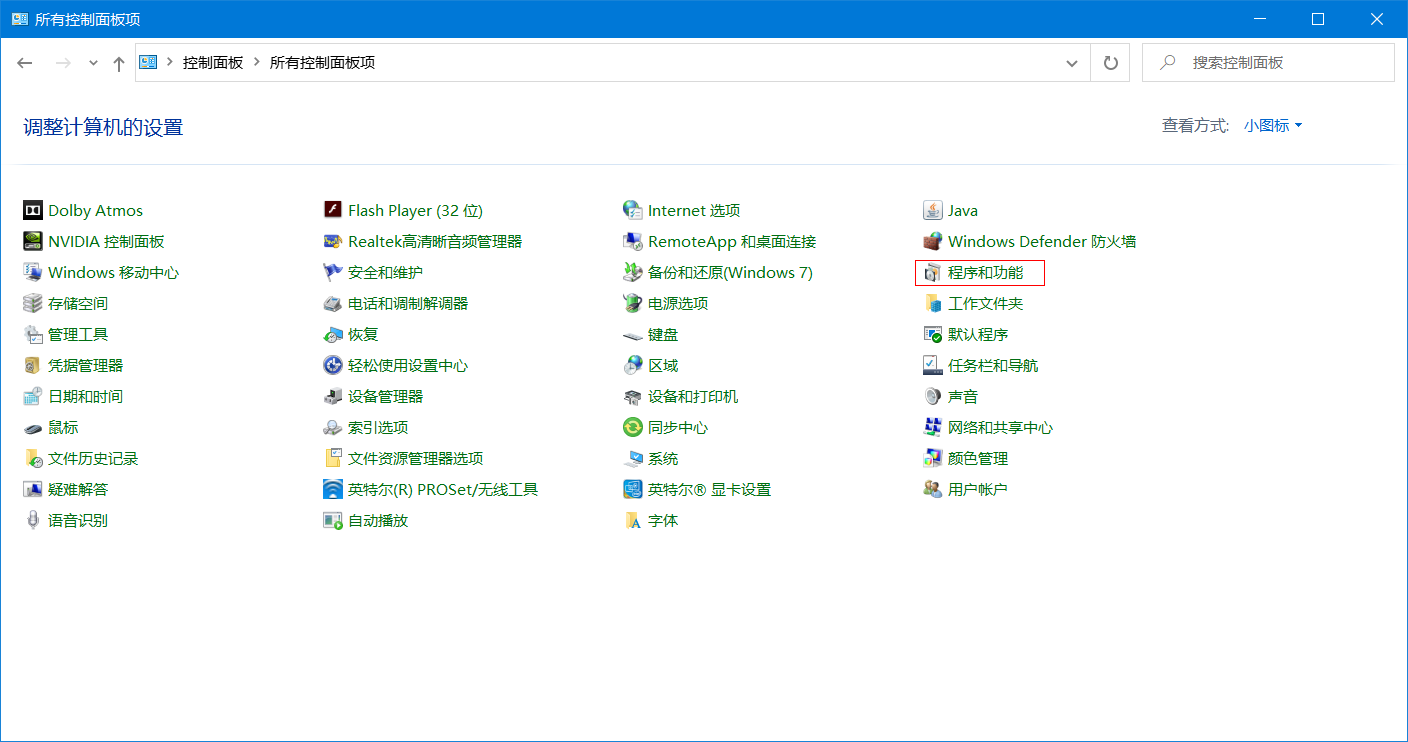Viewport: 1408px width, 742px height.
Task: Click the 存储空间 icon
Action: pos(33,303)
